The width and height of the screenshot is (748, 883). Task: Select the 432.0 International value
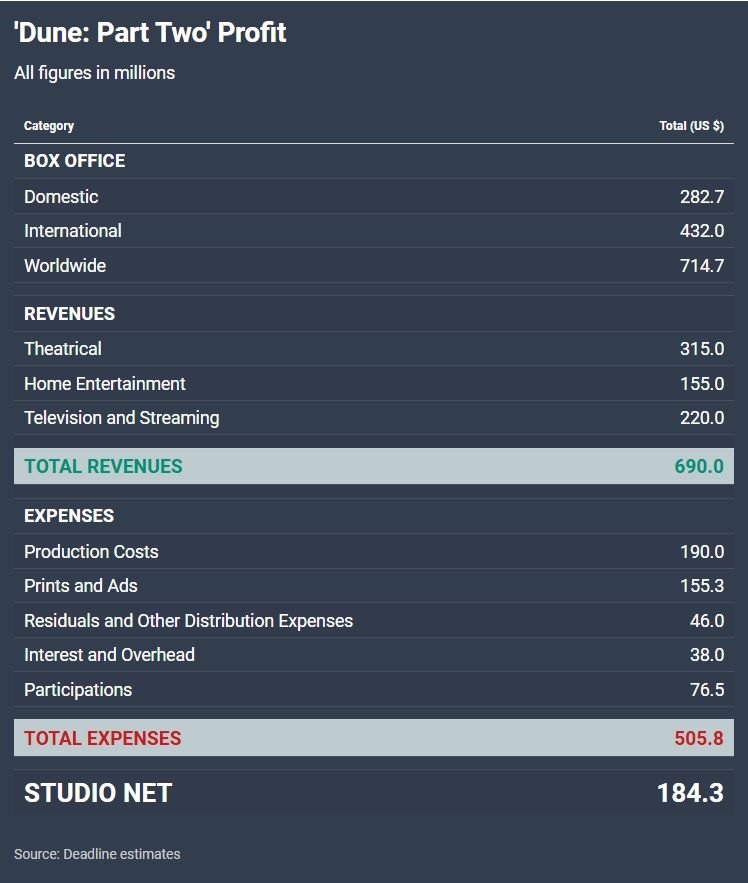pos(702,231)
